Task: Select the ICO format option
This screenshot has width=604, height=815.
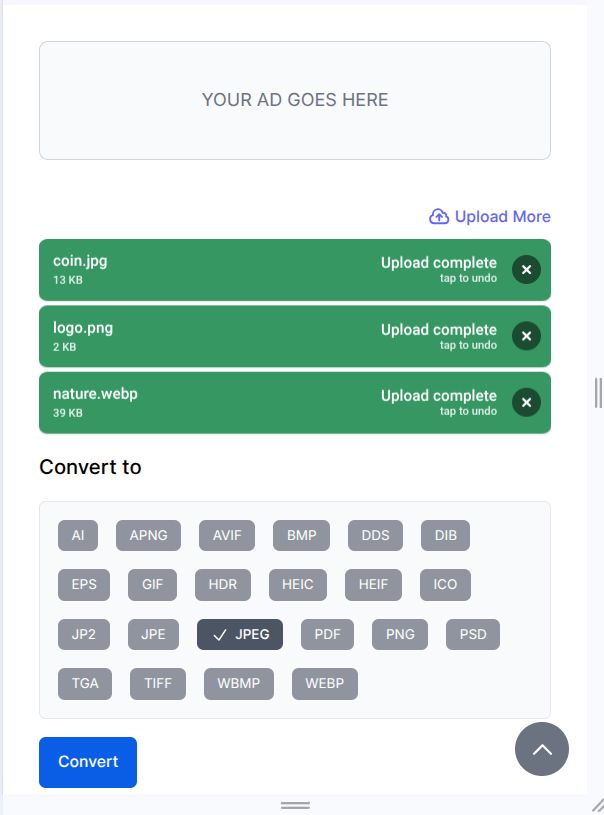Action: tap(445, 584)
